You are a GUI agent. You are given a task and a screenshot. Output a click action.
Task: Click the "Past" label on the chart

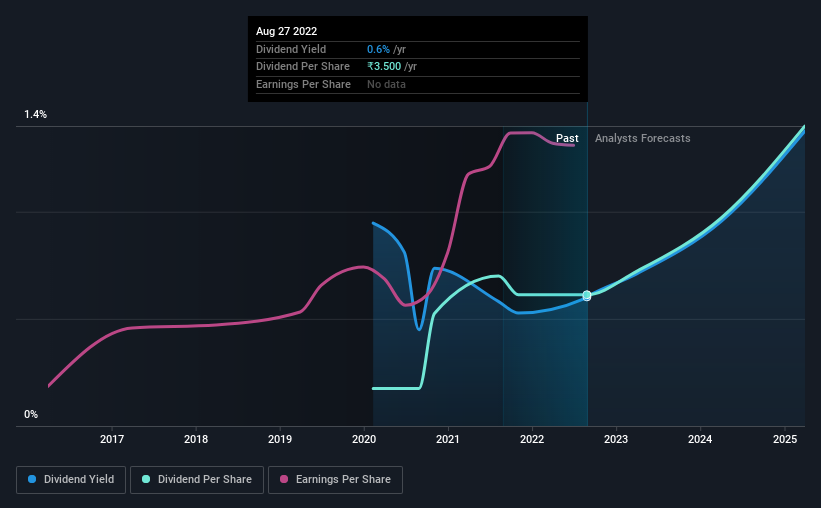(x=567, y=139)
